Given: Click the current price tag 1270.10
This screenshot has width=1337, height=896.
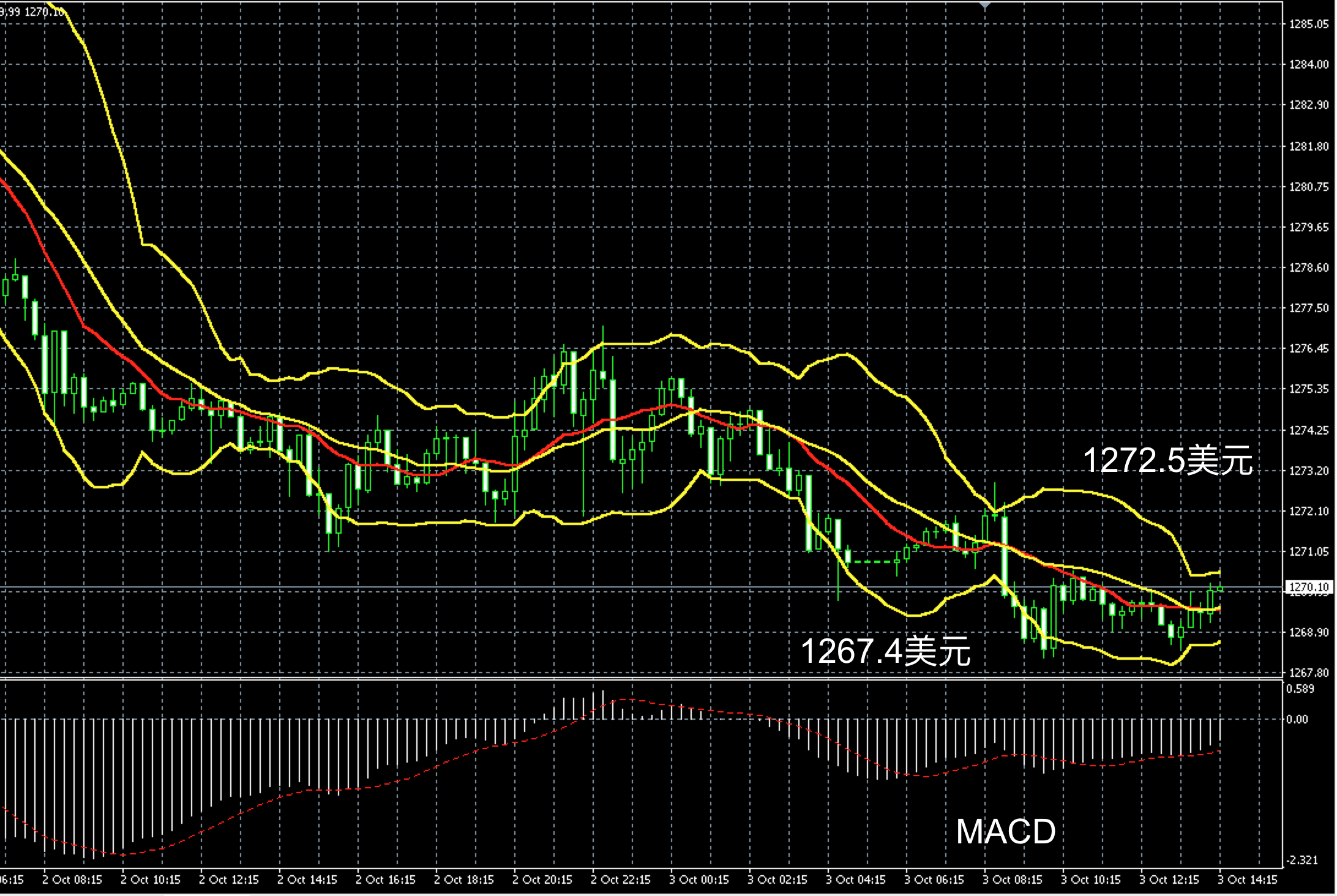Looking at the screenshot, I should click(x=1309, y=588).
